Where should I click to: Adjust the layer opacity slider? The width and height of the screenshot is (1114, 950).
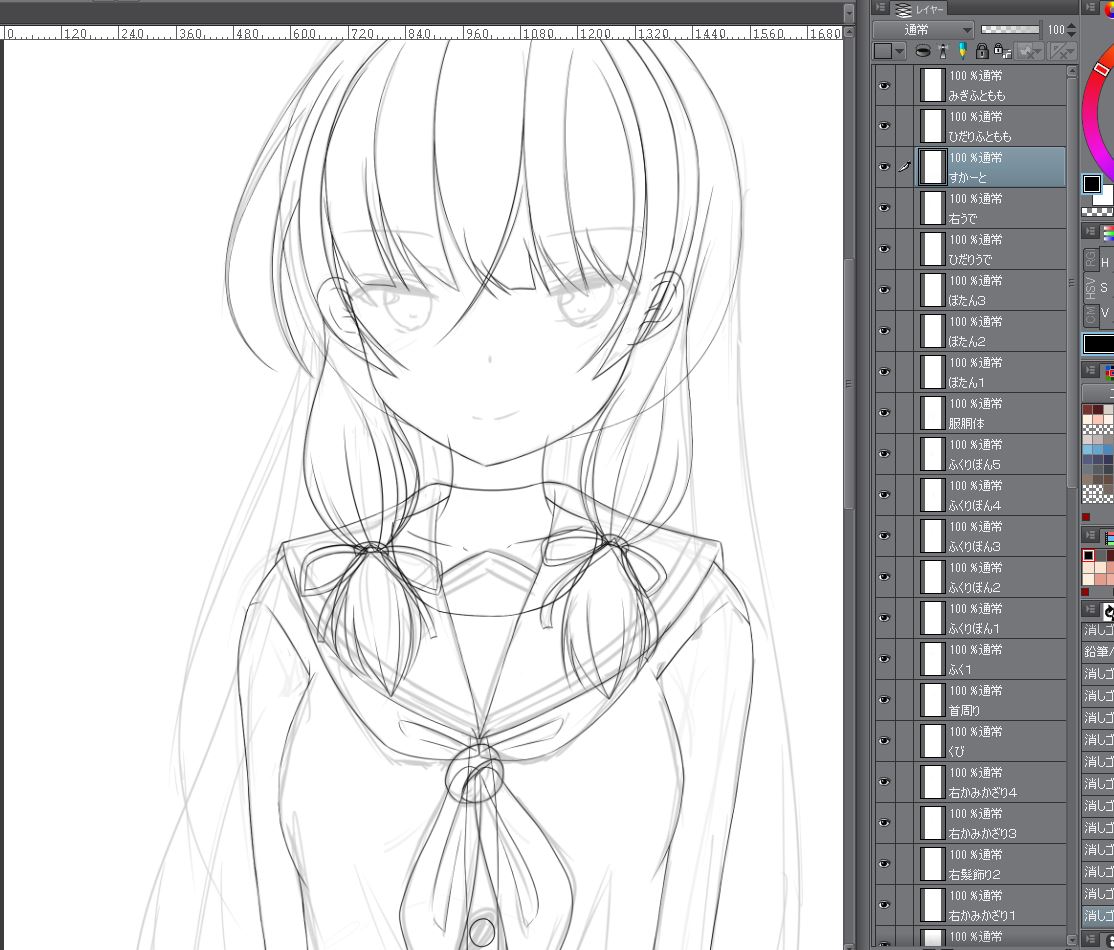coord(1010,30)
